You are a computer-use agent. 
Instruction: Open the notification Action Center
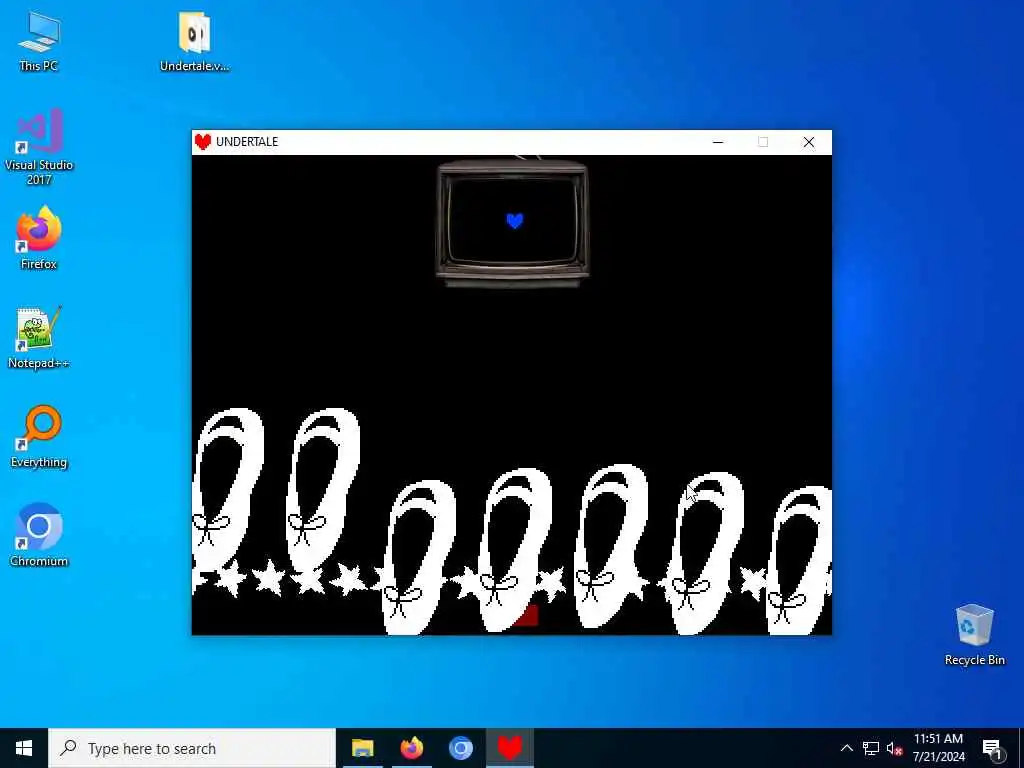coord(993,748)
